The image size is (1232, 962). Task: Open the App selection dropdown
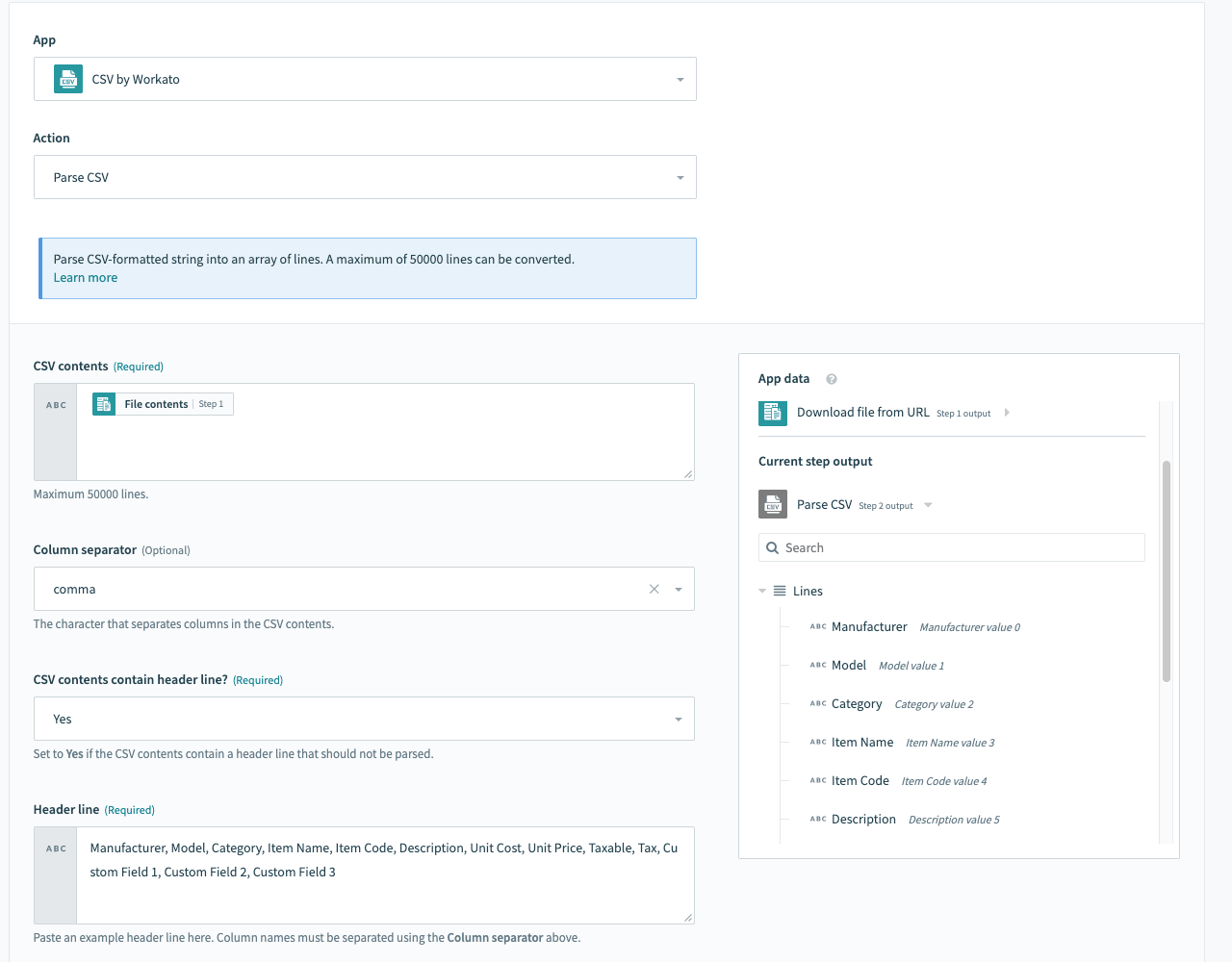point(680,78)
